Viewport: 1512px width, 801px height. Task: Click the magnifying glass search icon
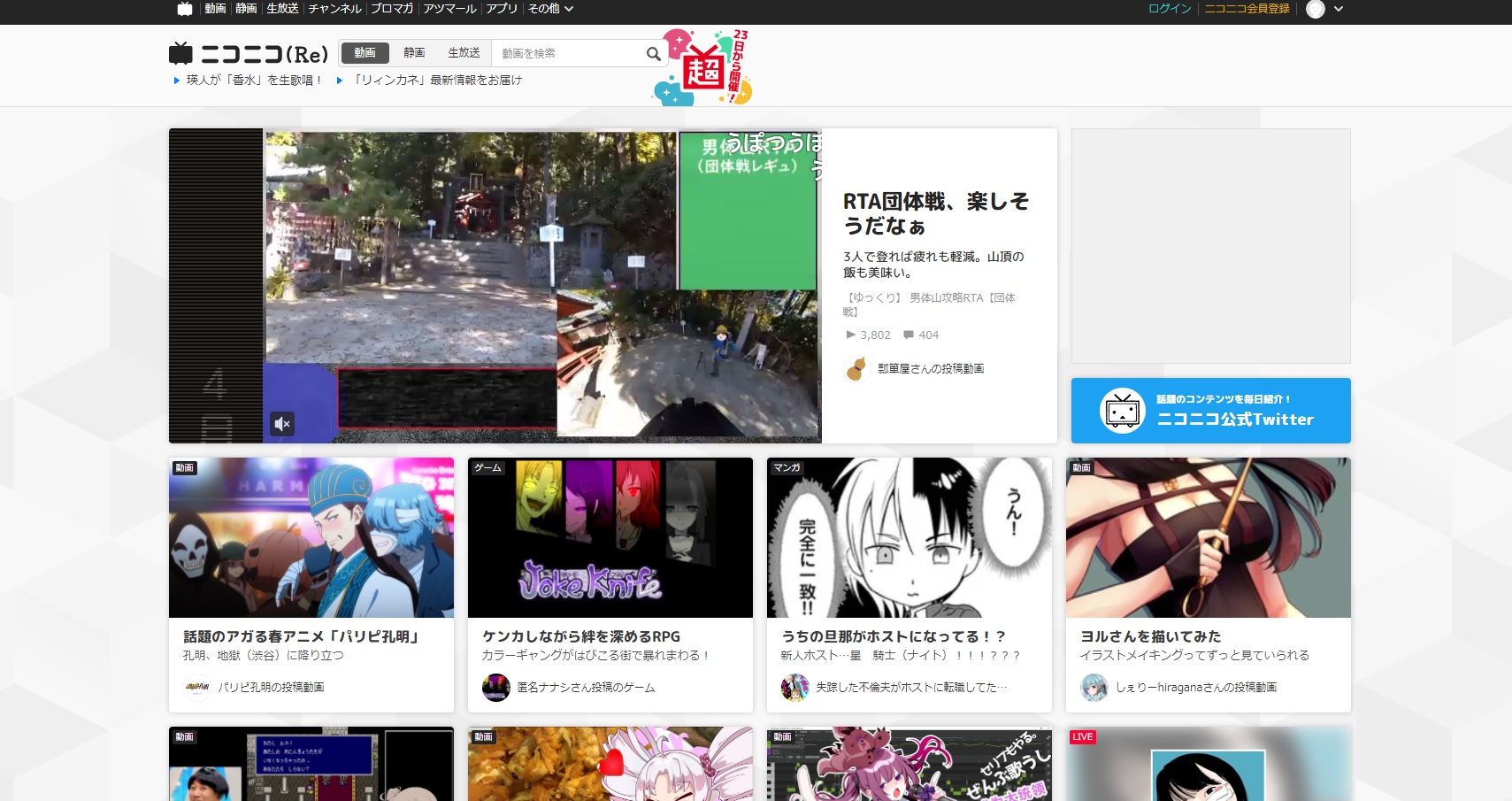[653, 53]
